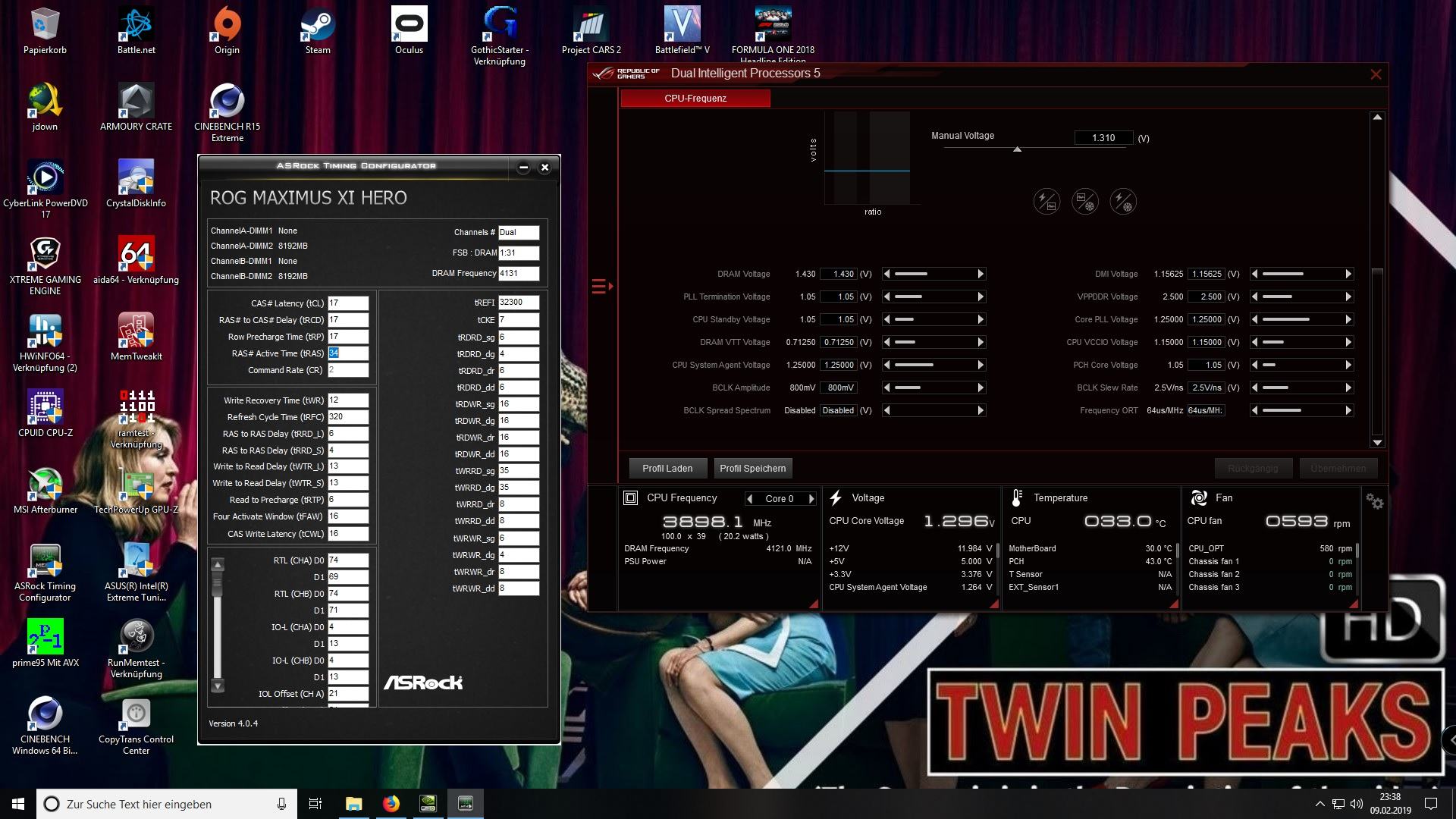
Task: Click the tREFI value field
Action: pos(519,302)
